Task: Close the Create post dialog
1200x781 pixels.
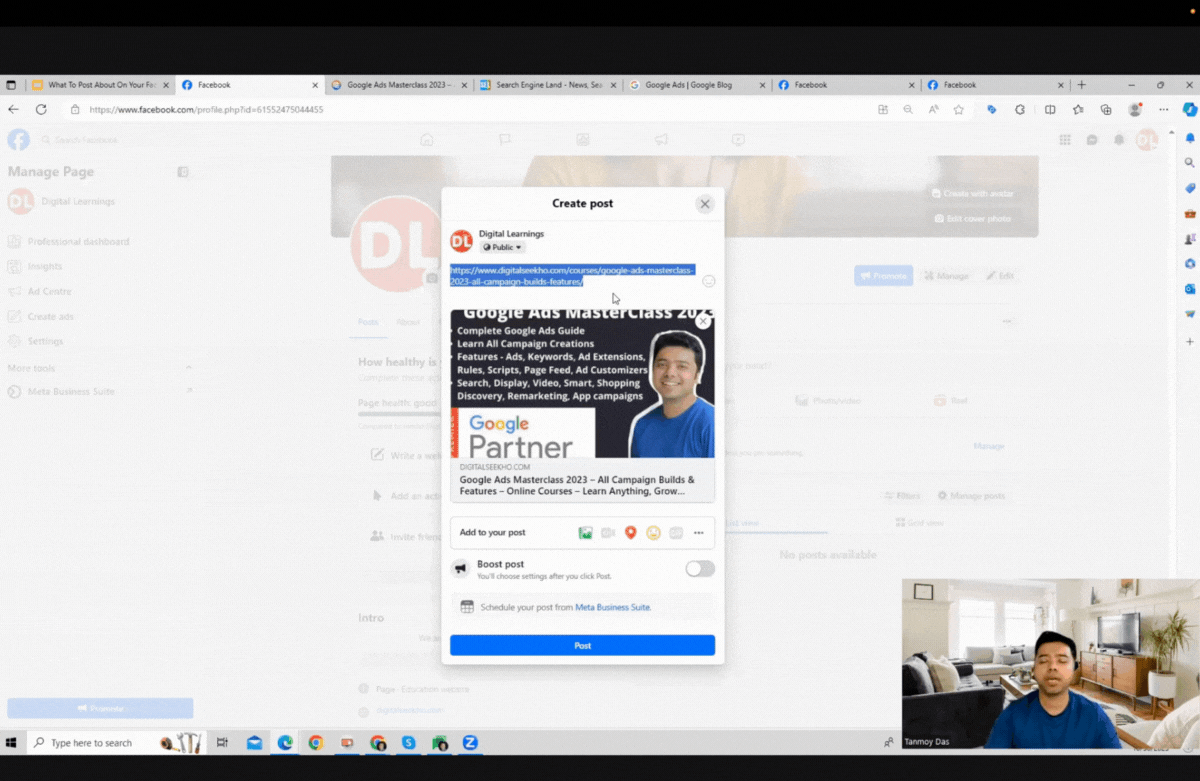Action: (x=705, y=204)
